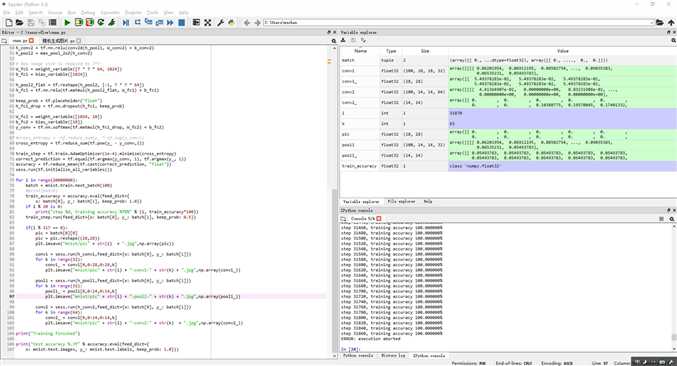Click highlighted code line 97 in editor
Viewport: 677px width, 366px height.
tap(171, 297)
